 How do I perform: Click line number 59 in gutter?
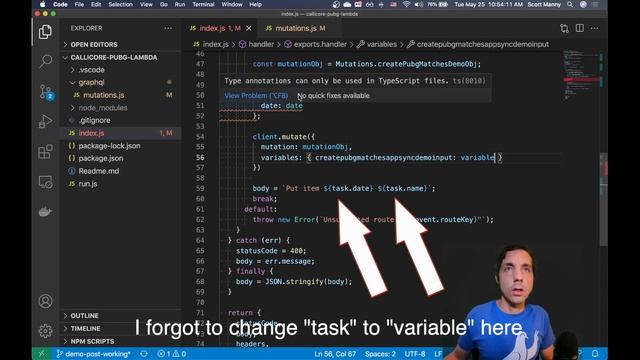click(200, 189)
